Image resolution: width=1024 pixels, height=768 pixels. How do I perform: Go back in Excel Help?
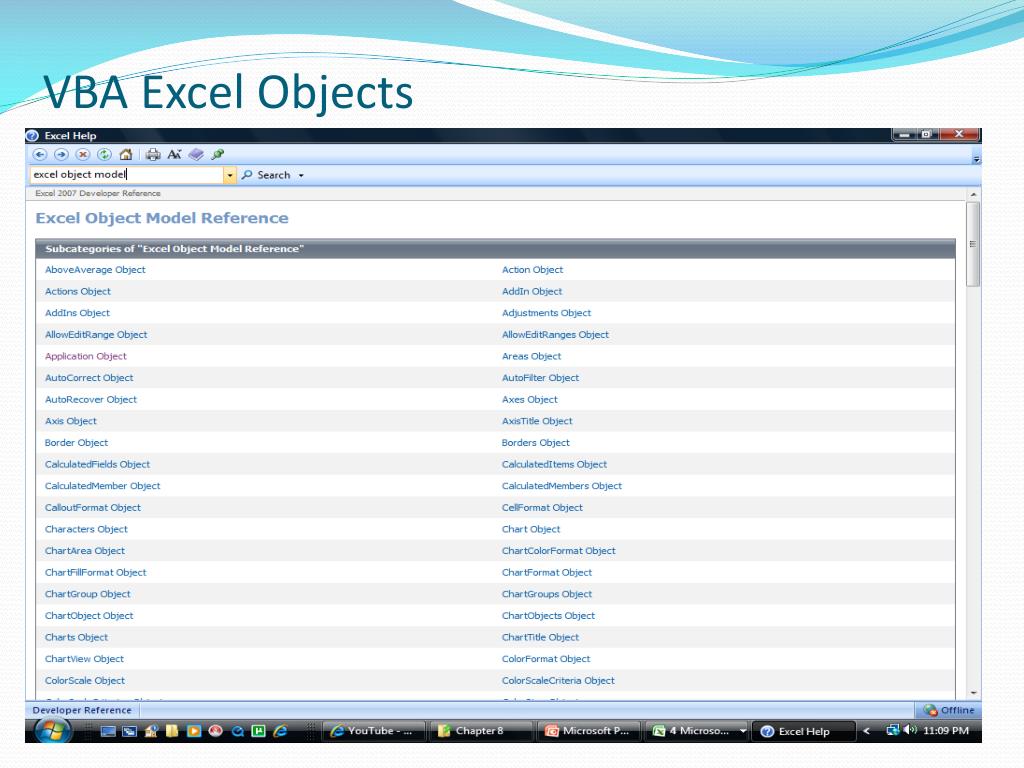40,155
